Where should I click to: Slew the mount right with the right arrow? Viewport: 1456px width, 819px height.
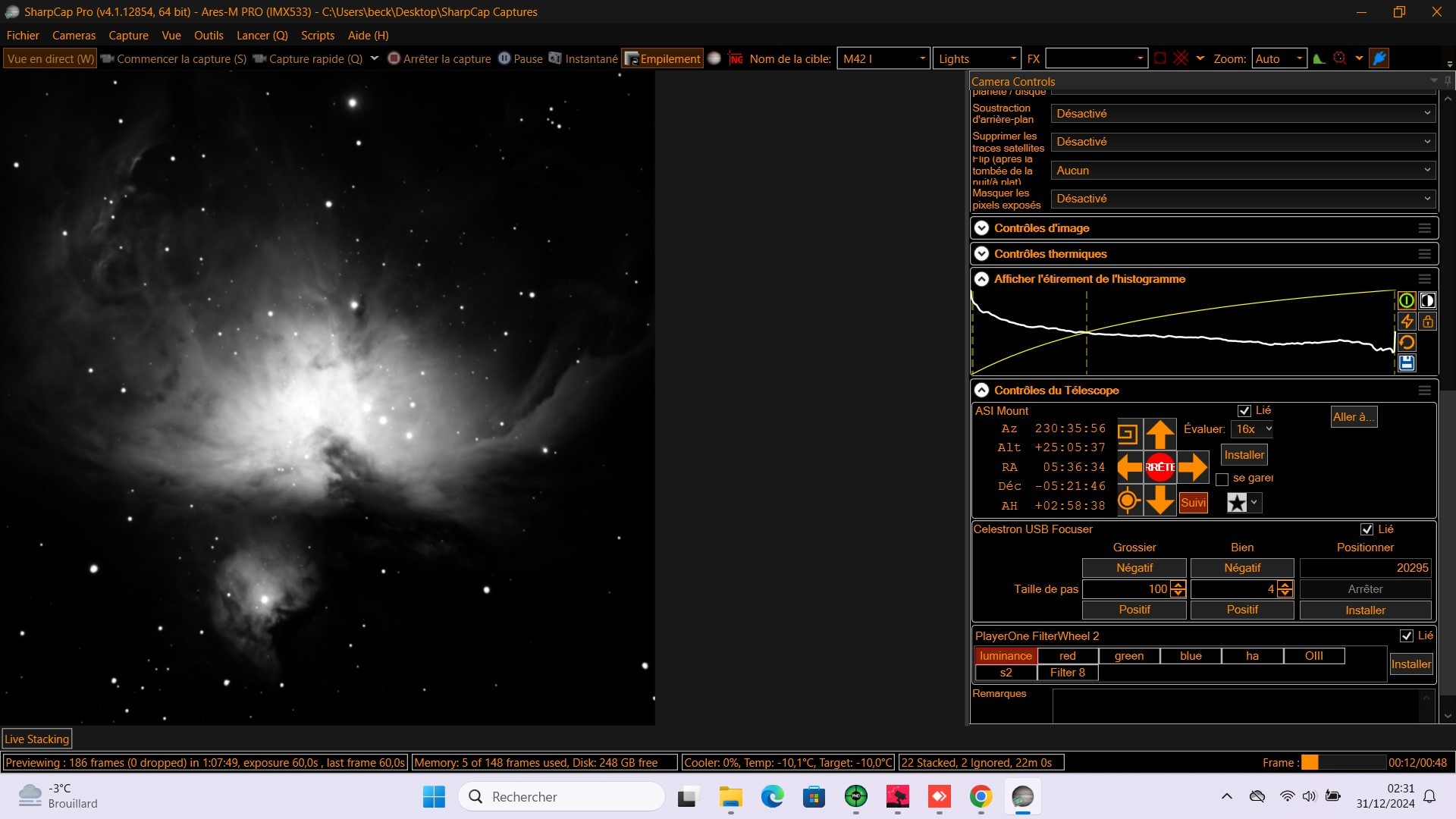pos(1193,467)
